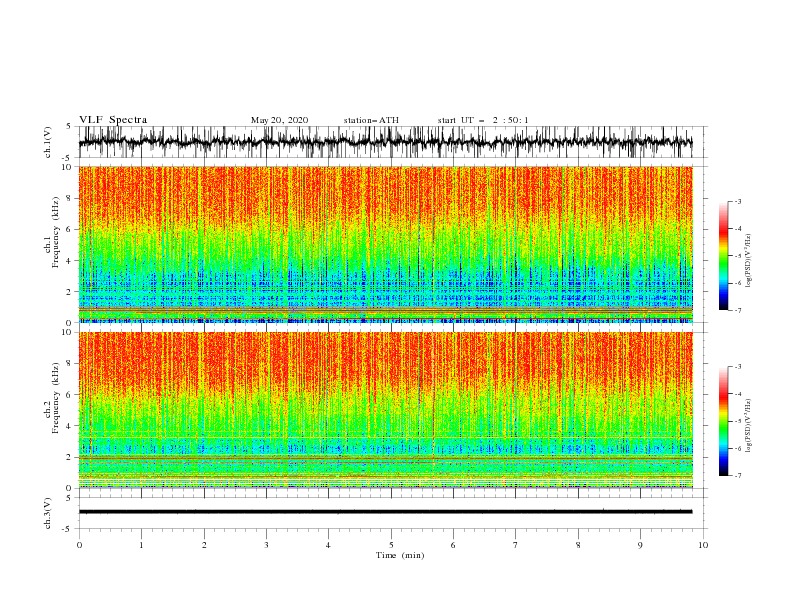
Task: Click the '10' tick on the time axis
Action: click(703, 545)
